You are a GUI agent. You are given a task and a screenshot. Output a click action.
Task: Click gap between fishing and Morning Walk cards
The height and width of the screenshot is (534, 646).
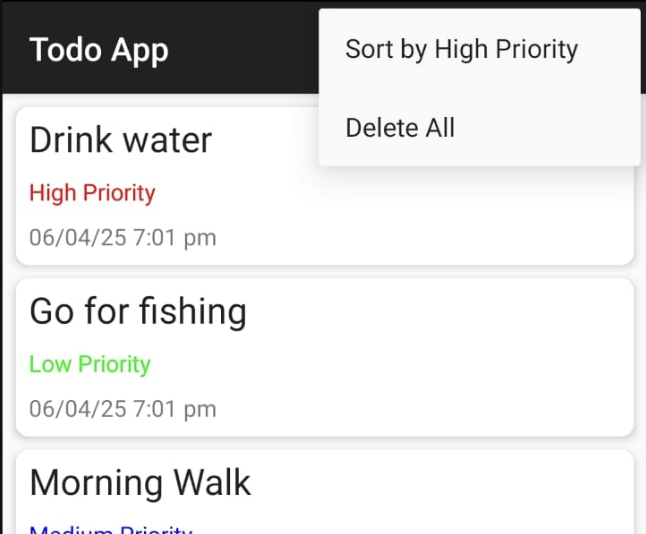point(325,443)
